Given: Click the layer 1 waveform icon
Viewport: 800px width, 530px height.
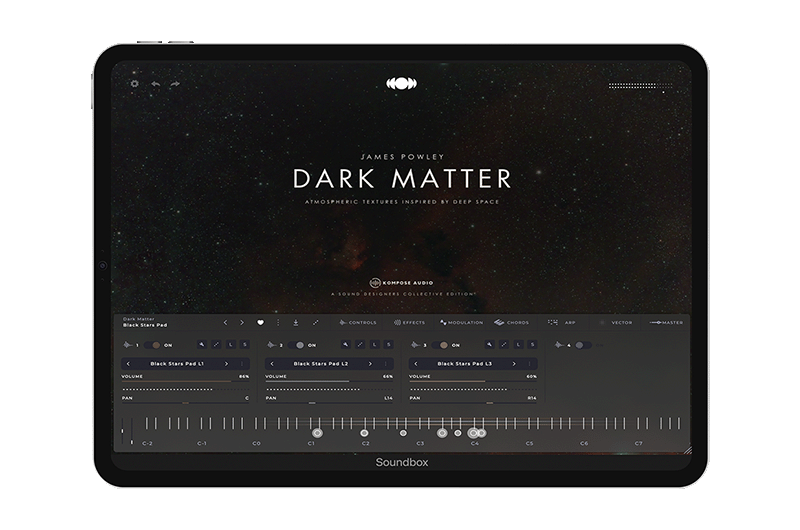Looking at the screenshot, I should [x=128, y=345].
